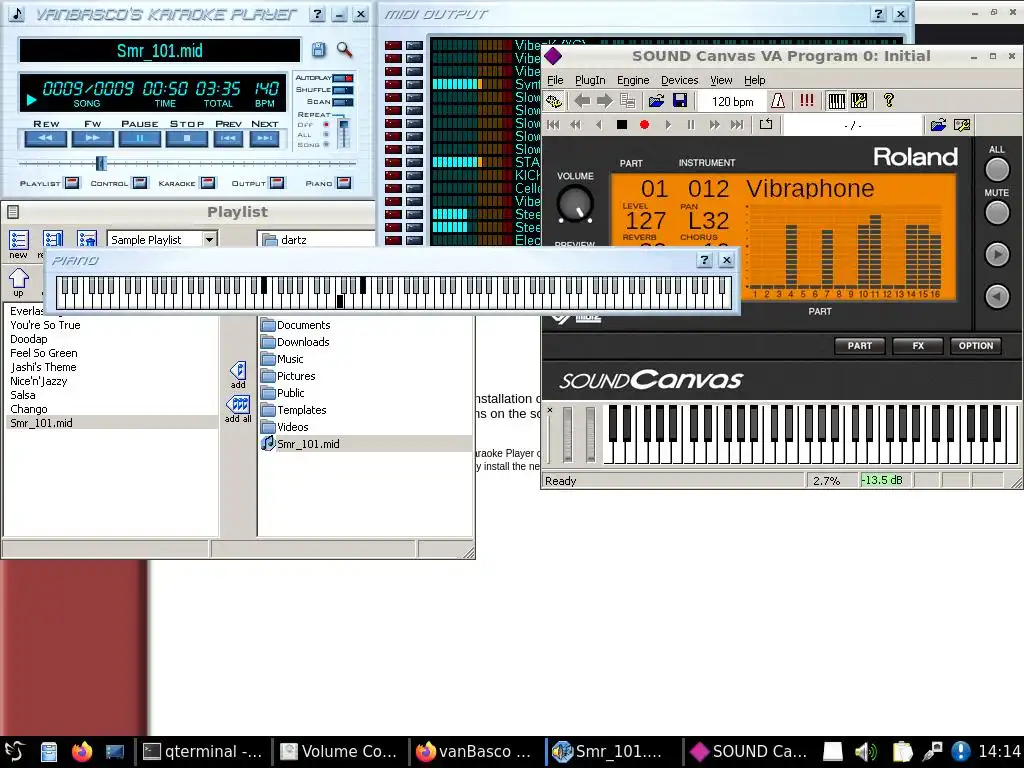Click the song position slider handle
1024x768 pixels.
(x=101, y=163)
